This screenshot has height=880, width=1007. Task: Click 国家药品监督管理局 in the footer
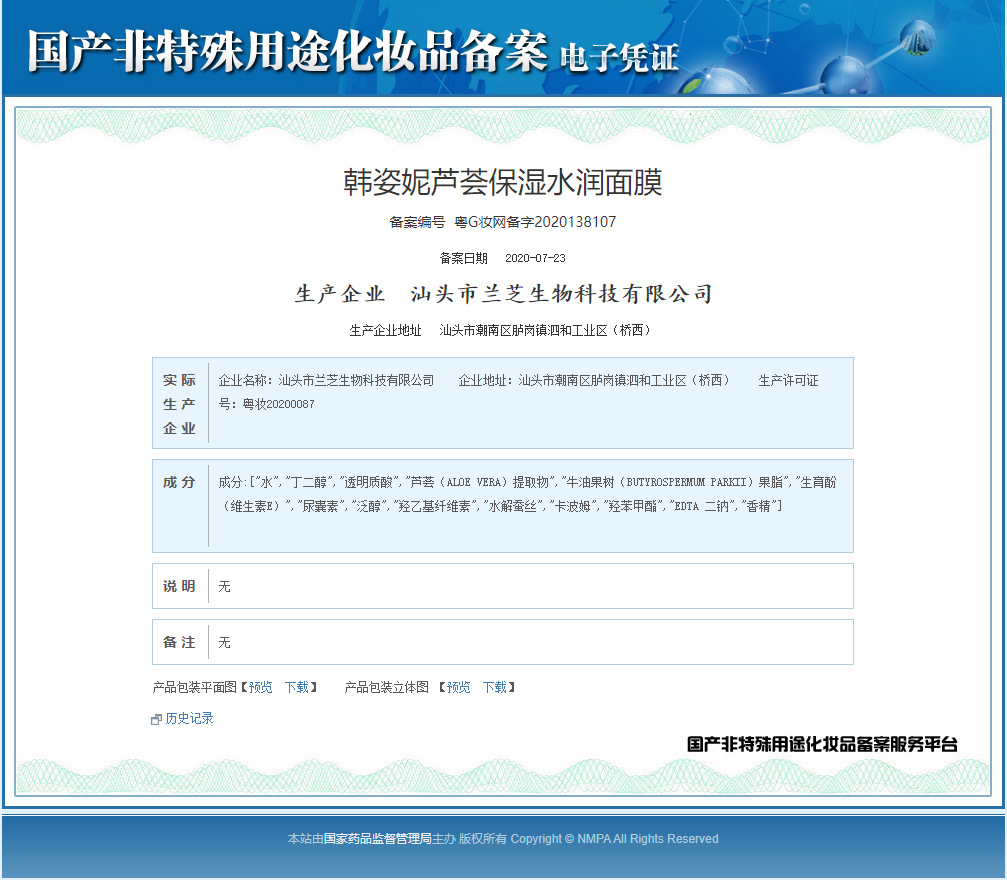pos(377,839)
